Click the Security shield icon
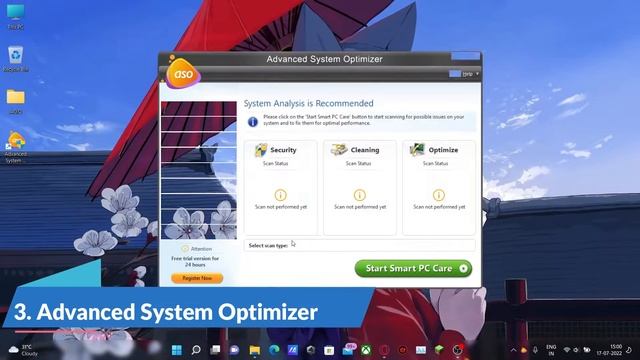Screen dimensions: 640x360 tap(260, 150)
